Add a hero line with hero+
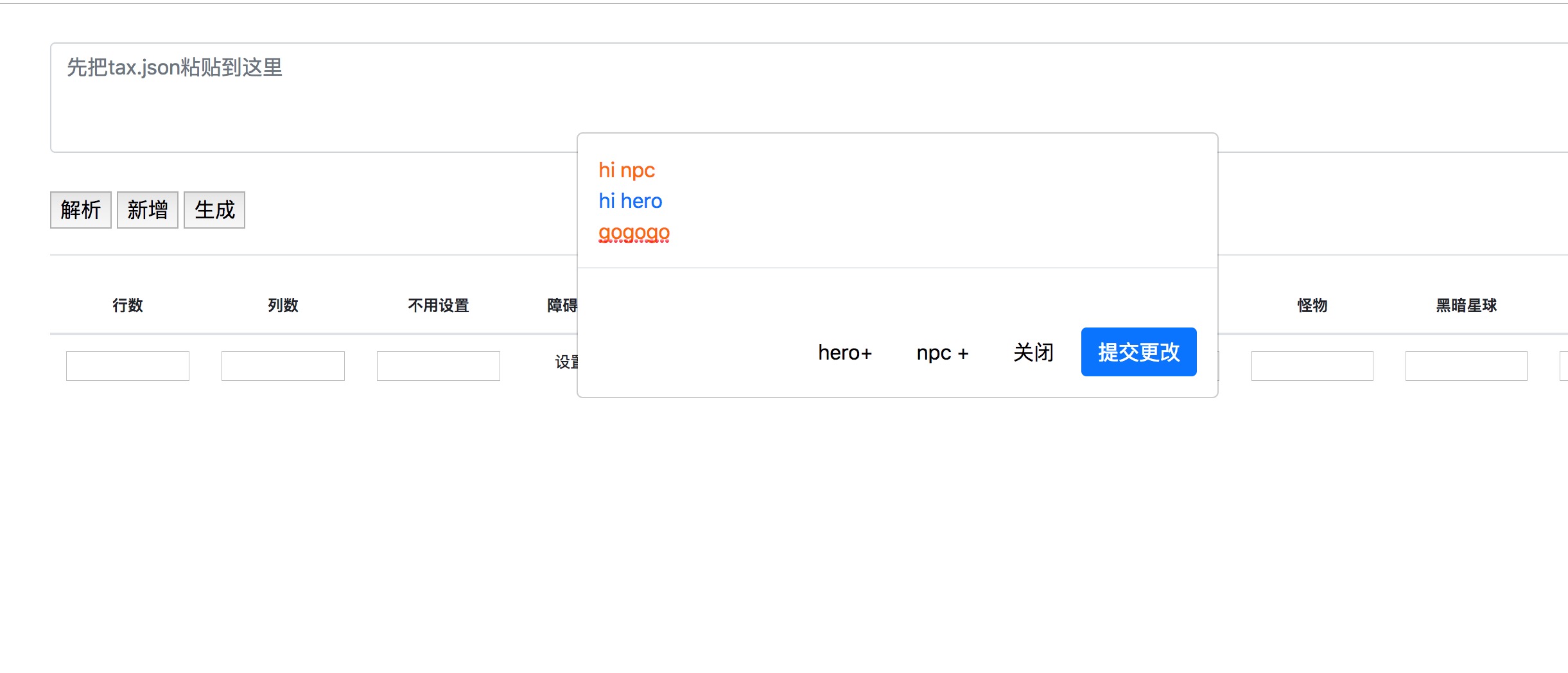 pyautogui.click(x=845, y=352)
